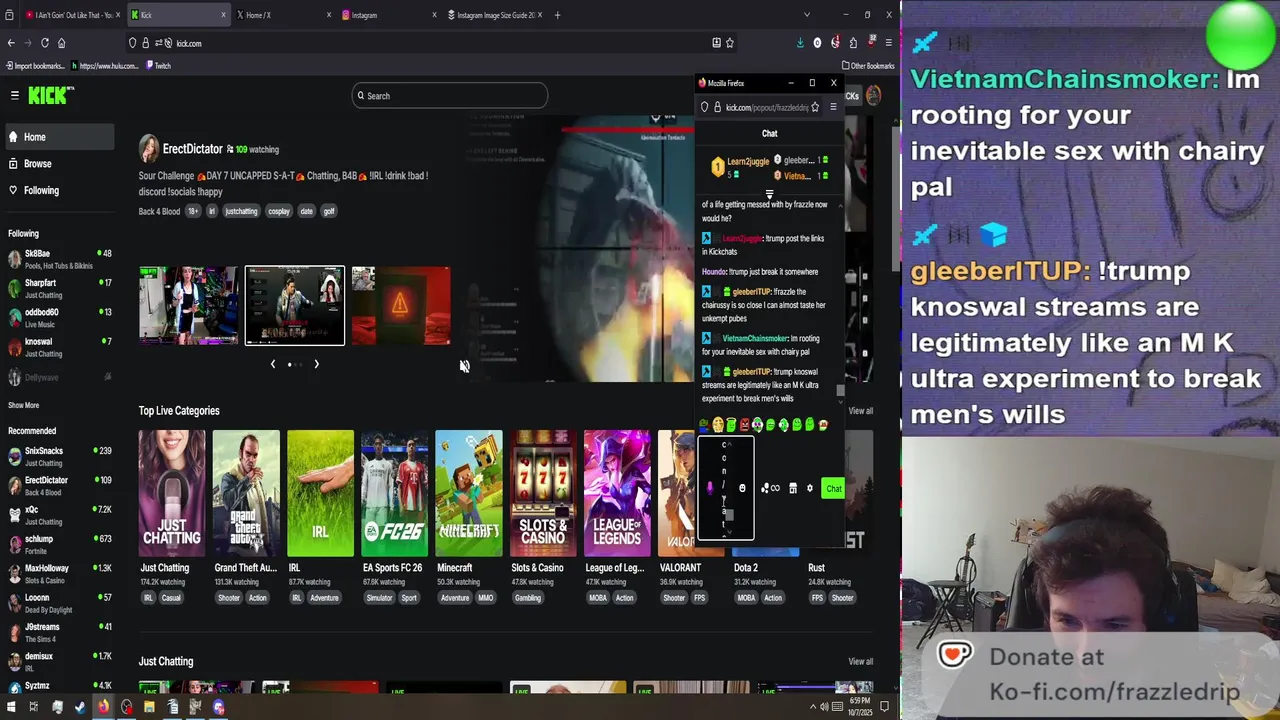Select the middle featured stream carousel thumbnail
The image size is (1280, 720).
tap(295, 305)
